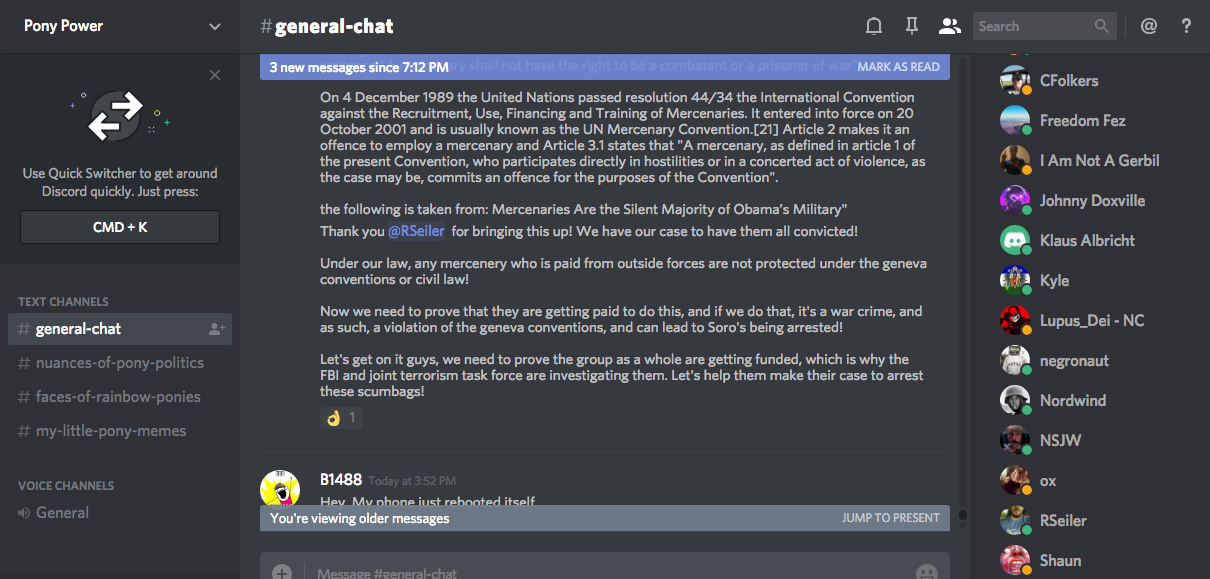Expand the Pony Power server menu
Viewport: 1210px width, 579px height.
click(x=215, y=27)
